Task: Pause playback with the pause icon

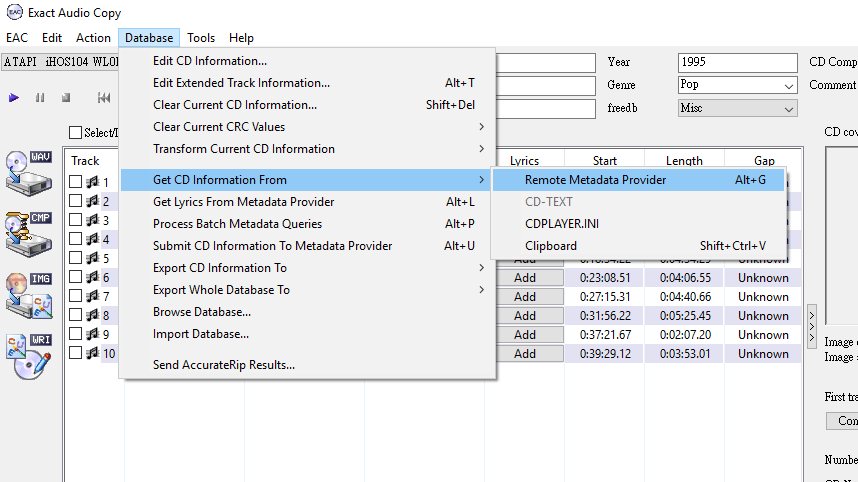Action: pyautogui.click(x=40, y=98)
